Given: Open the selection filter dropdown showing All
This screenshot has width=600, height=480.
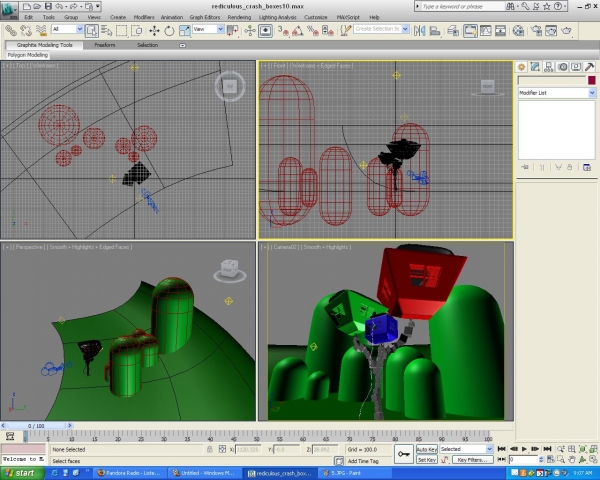Looking at the screenshot, I should (67, 29).
